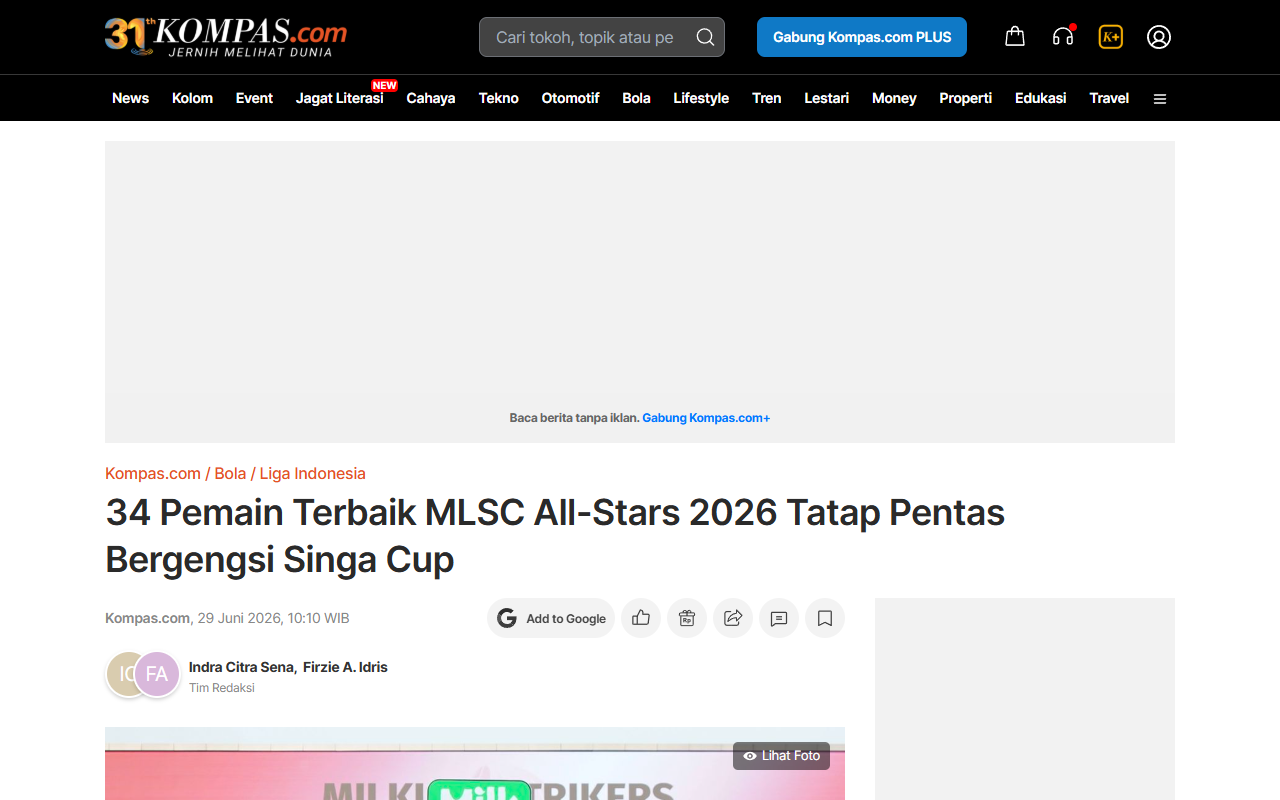The height and width of the screenshot is (800, 1280).
Task: Click the Gabung Kompas.com PLUS button
Action: (x=862, y=37)
